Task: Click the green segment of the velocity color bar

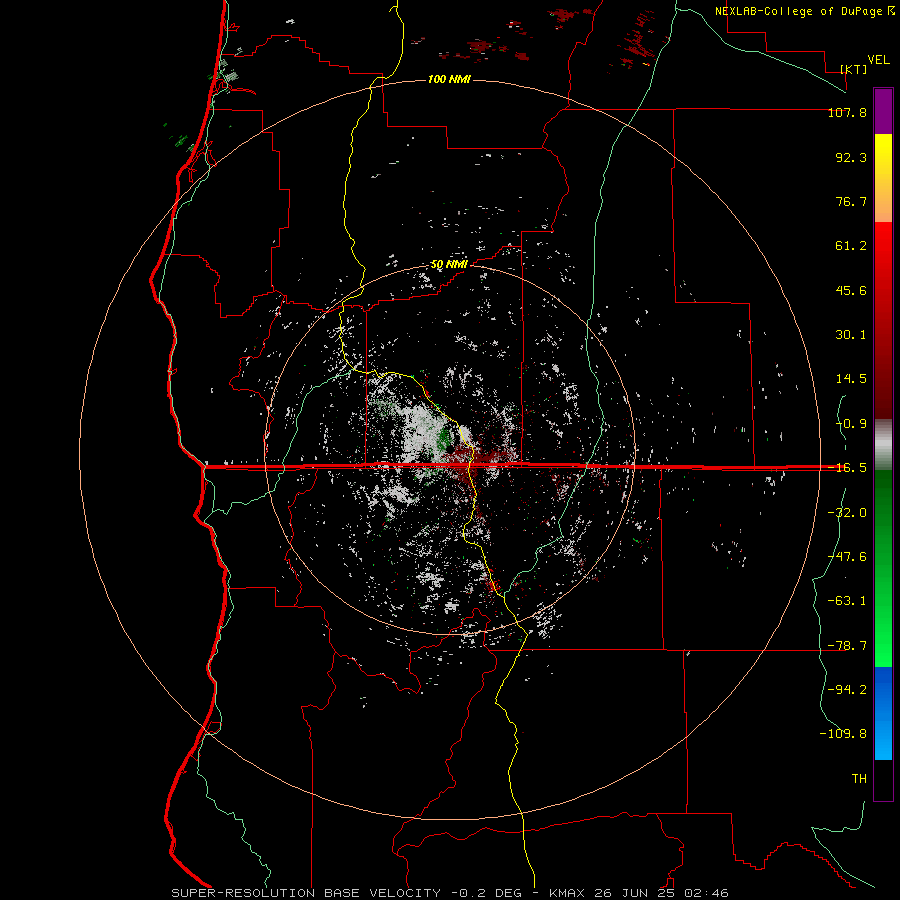Action: 883,568
